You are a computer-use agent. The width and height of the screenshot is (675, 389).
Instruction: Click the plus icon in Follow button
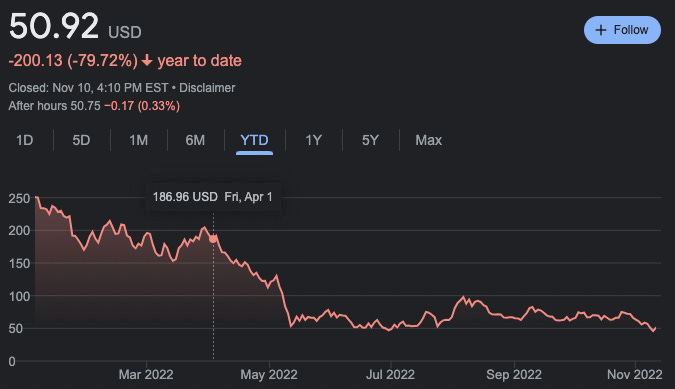601,30
